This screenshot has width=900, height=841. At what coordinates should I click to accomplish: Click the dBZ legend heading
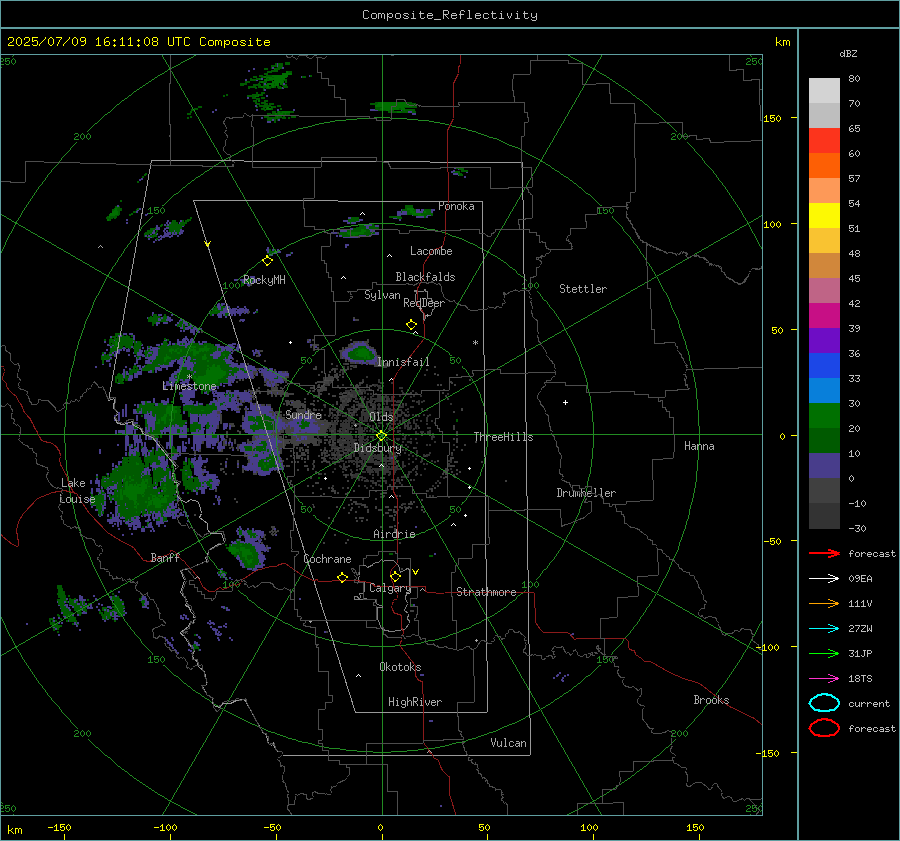pos(848,54)
